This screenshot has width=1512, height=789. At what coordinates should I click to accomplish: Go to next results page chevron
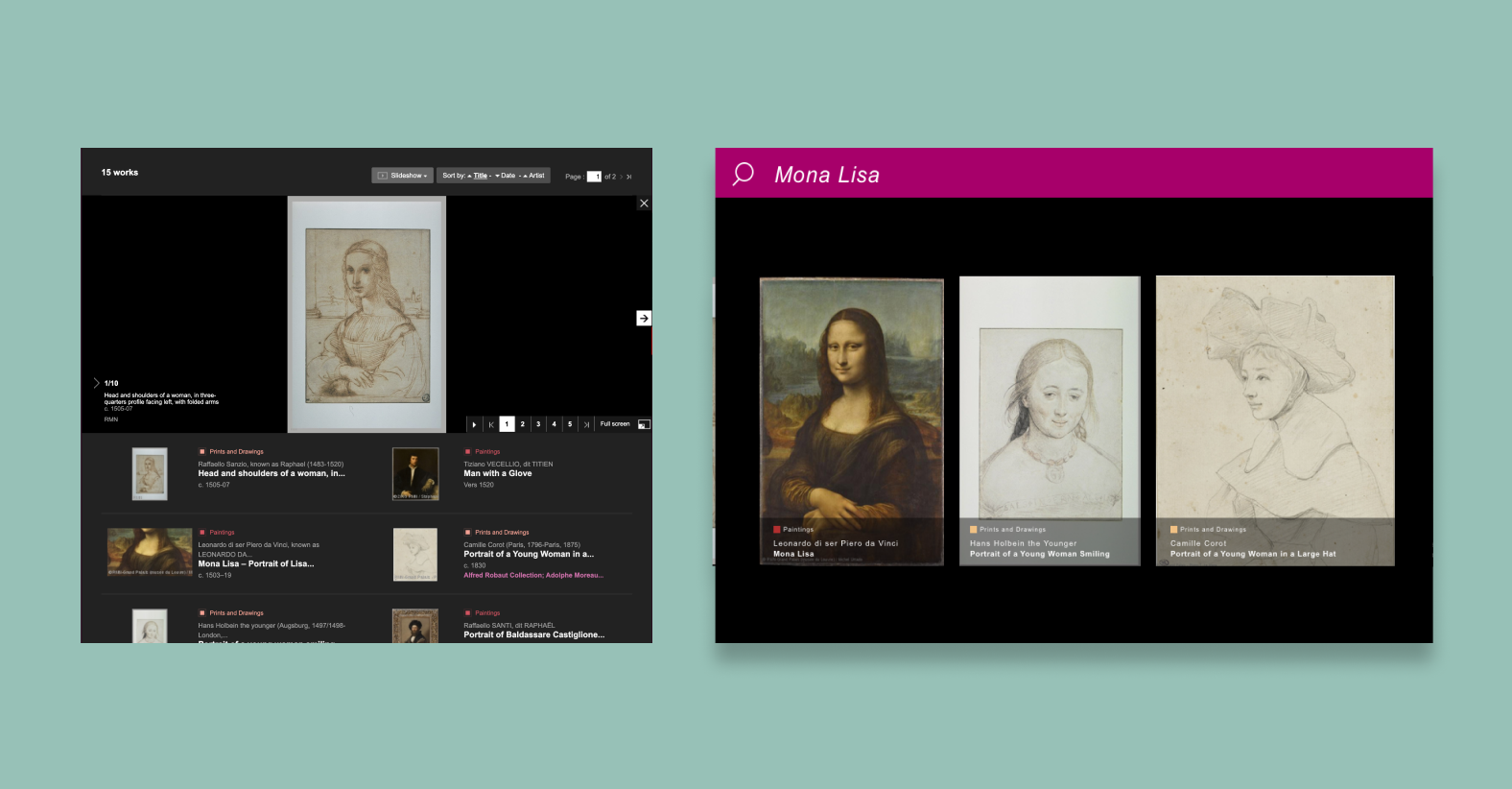coord(621,177)
